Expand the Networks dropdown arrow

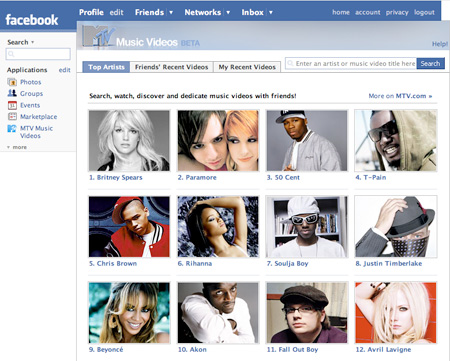(x=228, y=12)
